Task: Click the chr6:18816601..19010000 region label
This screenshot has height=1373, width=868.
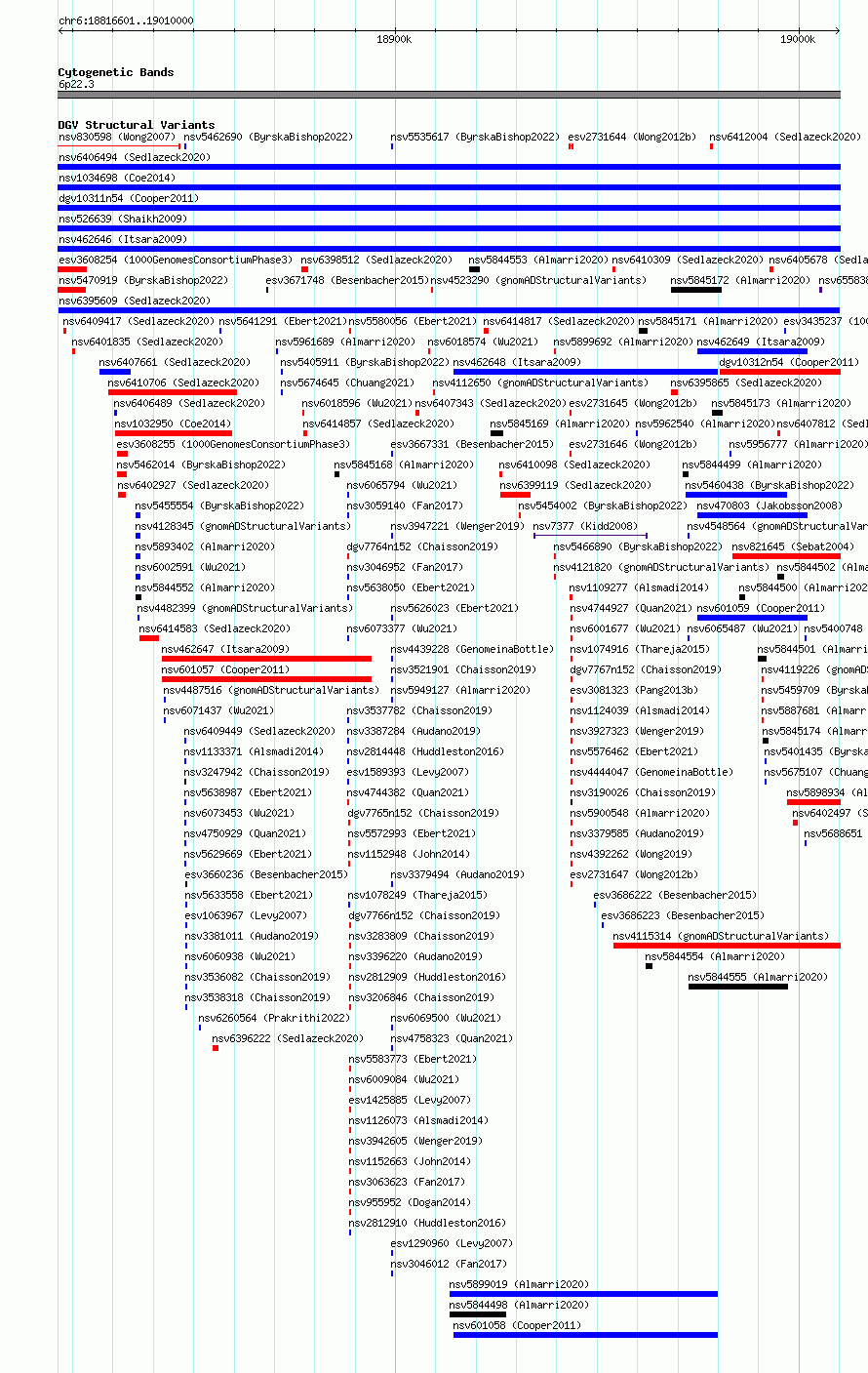Action: tap(126, 20)
